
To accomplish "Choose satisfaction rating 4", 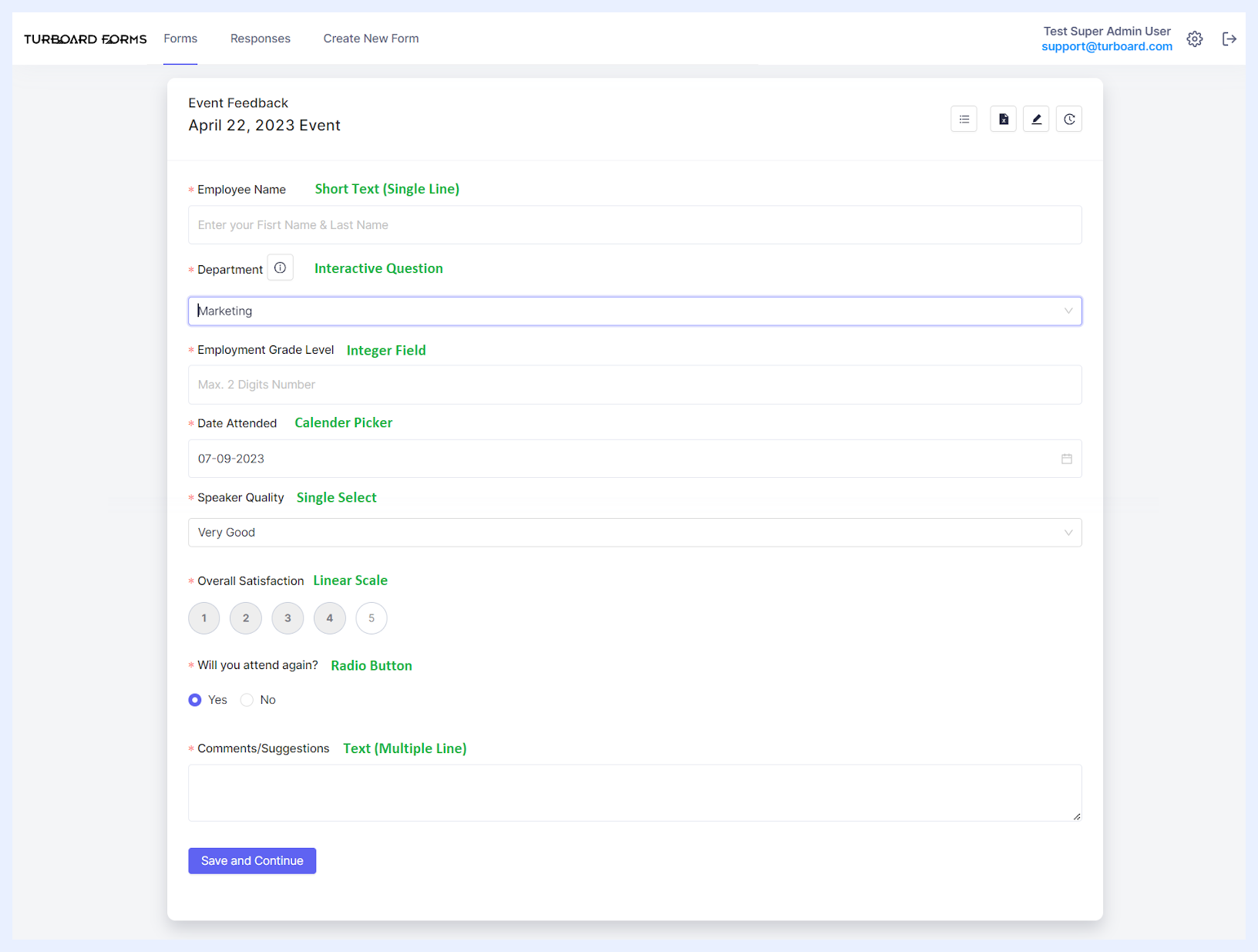I will (330, 618).
